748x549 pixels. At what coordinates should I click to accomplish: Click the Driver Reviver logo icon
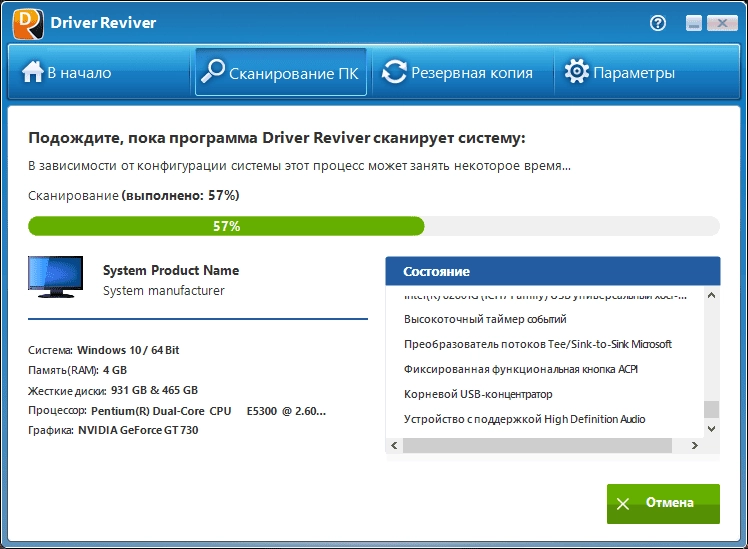tap(28, 23)
